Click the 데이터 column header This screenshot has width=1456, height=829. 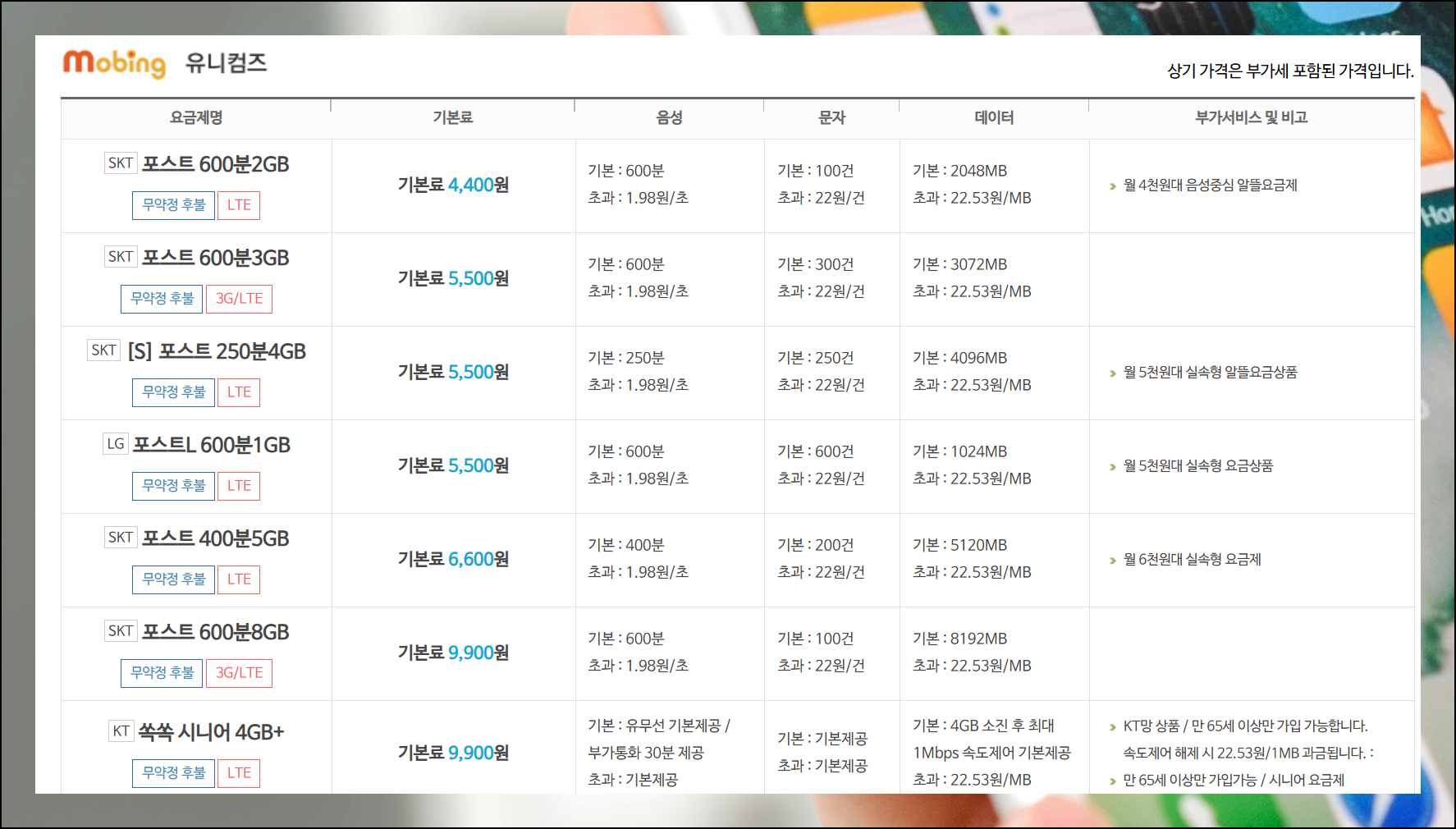(994, 118)
